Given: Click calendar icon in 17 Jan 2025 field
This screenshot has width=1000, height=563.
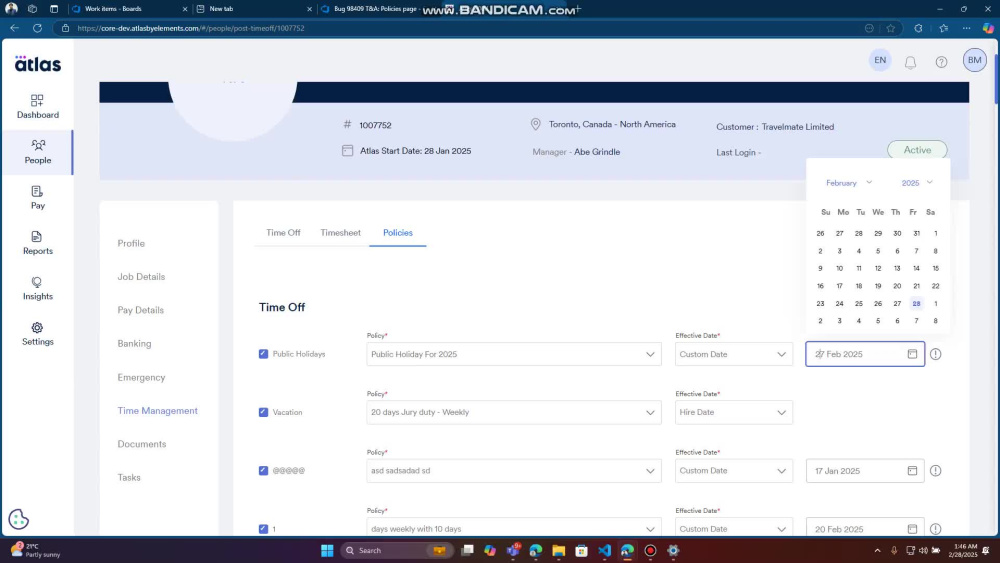Looking at the screenshot, I should pos(912,471).
